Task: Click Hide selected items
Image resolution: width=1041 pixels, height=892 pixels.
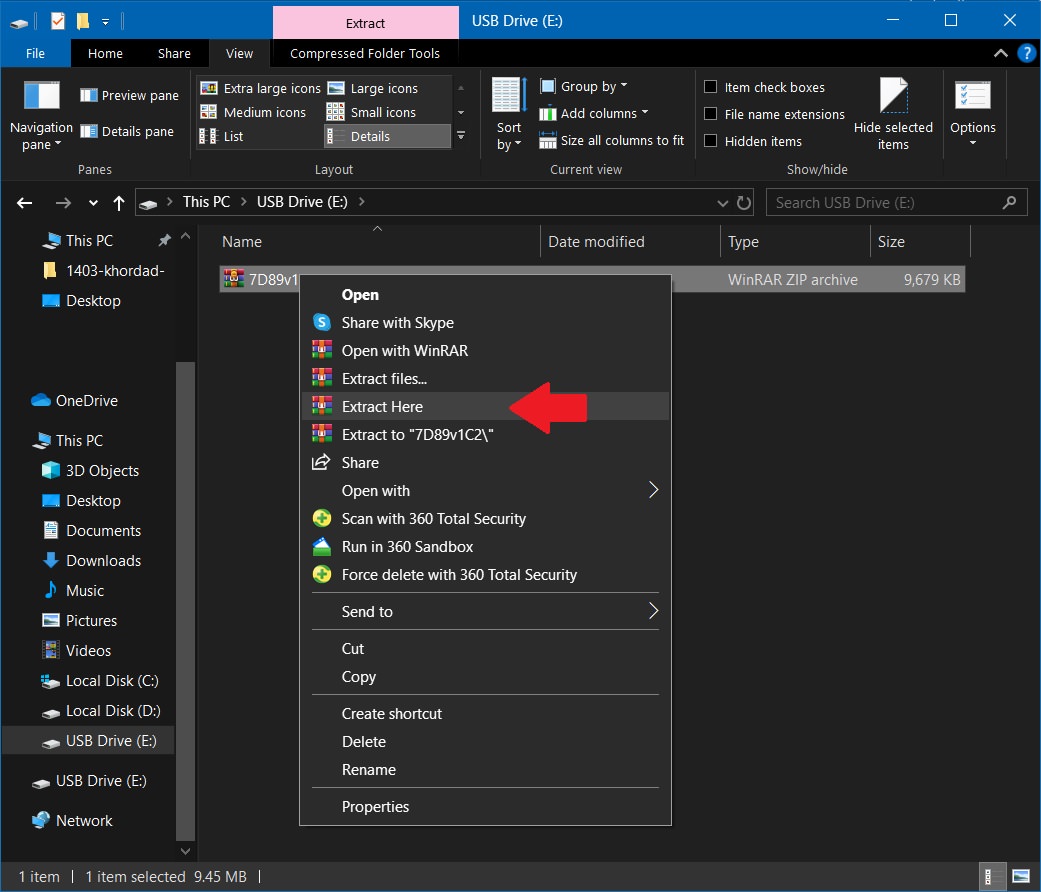Action: (893, 114)
